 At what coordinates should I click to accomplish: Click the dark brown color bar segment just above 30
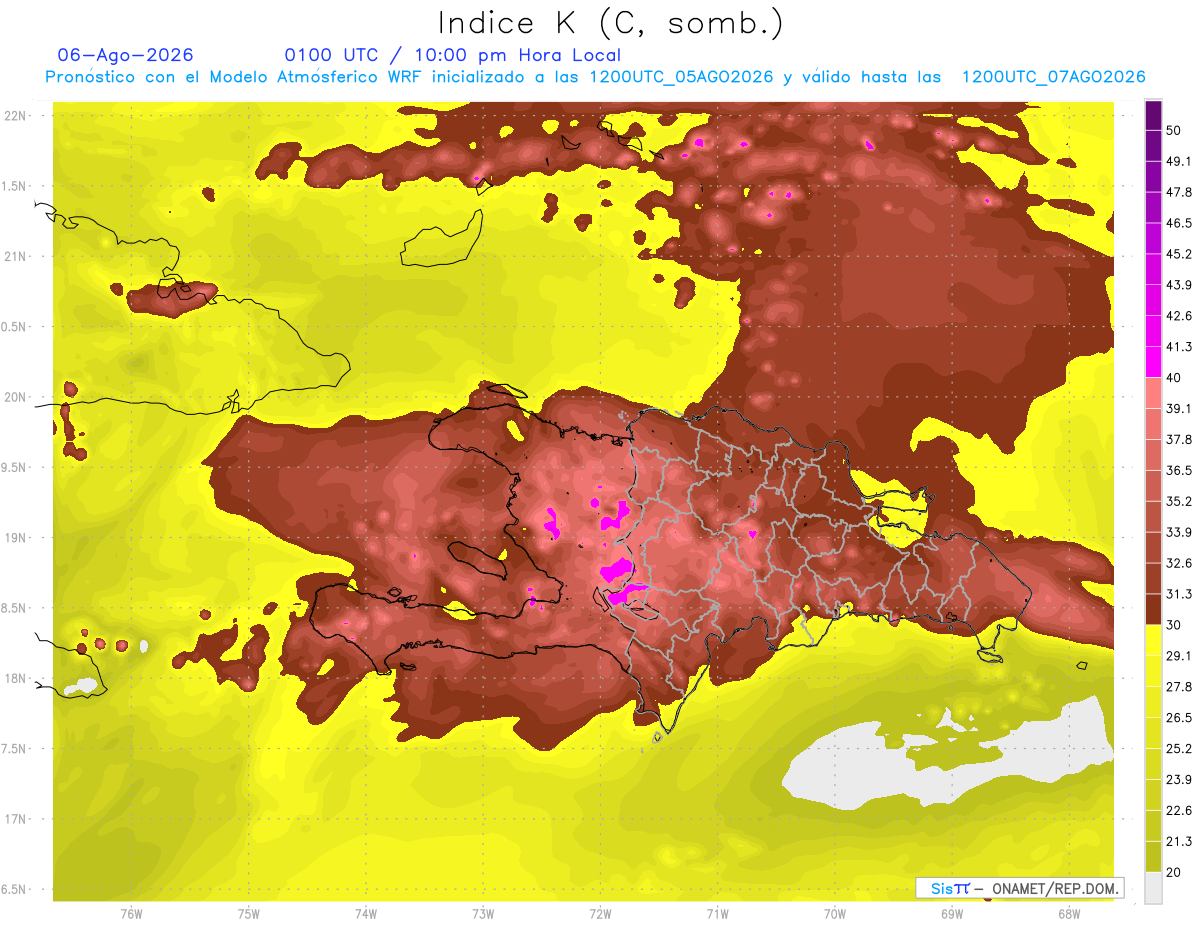coord(1153,609)
